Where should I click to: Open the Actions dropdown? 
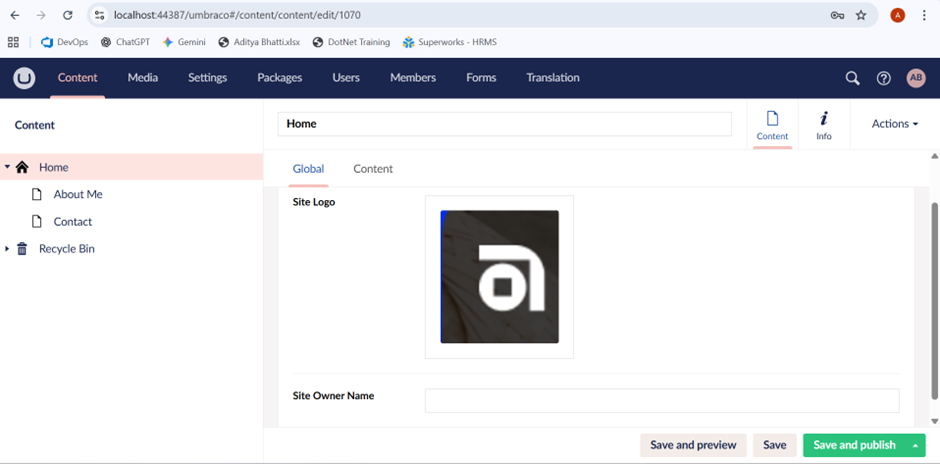(x=894, y=124)
